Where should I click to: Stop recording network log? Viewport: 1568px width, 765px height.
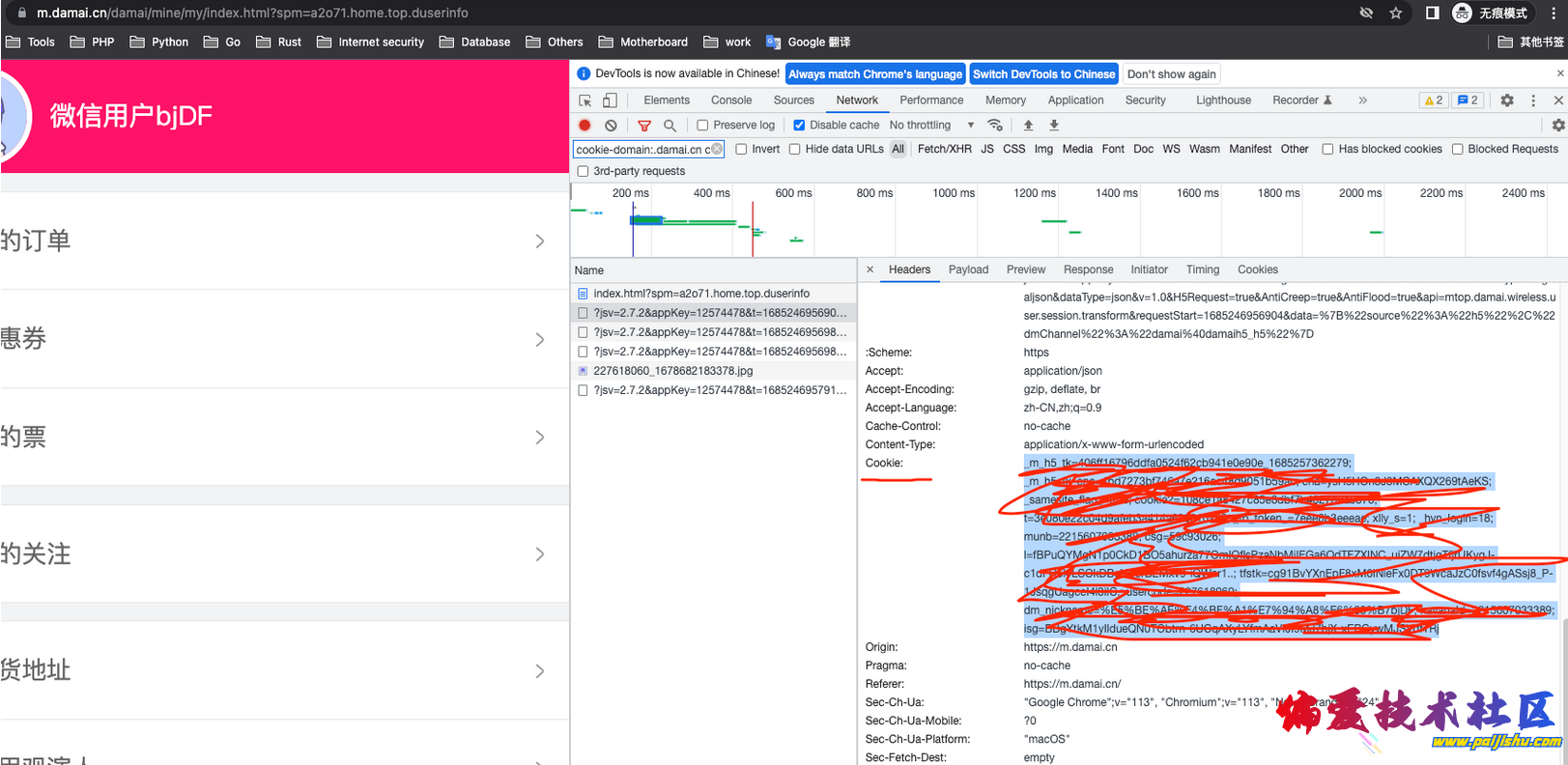click(584, 126)
